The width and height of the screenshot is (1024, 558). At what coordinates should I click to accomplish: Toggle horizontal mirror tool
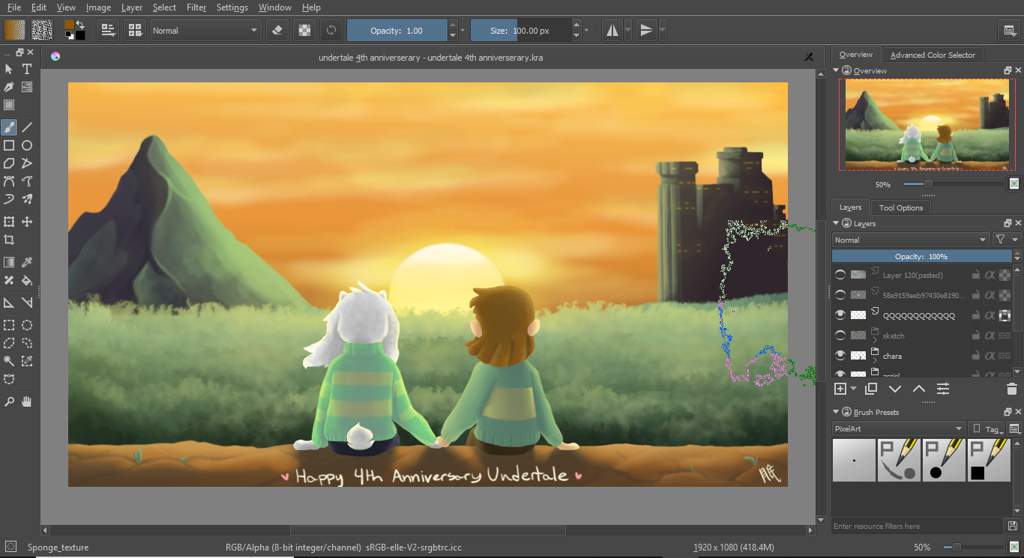click(x=612, y=30)
